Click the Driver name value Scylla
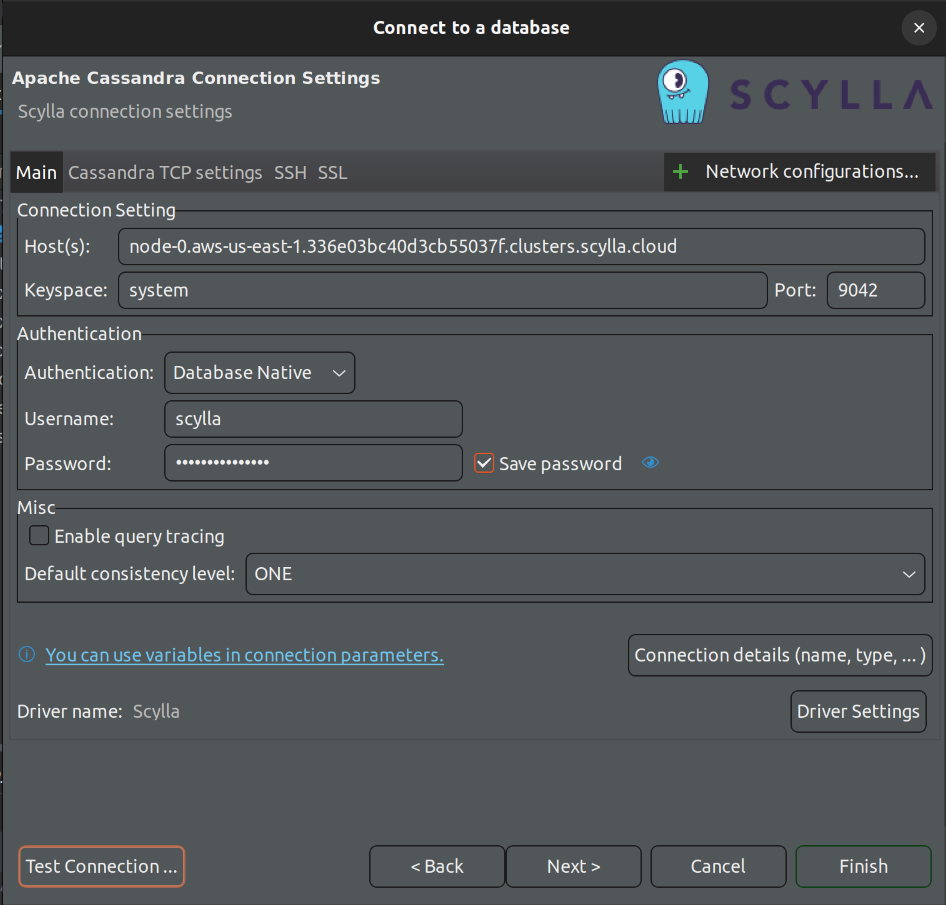946x905 pixels. (x=156, y=711)
